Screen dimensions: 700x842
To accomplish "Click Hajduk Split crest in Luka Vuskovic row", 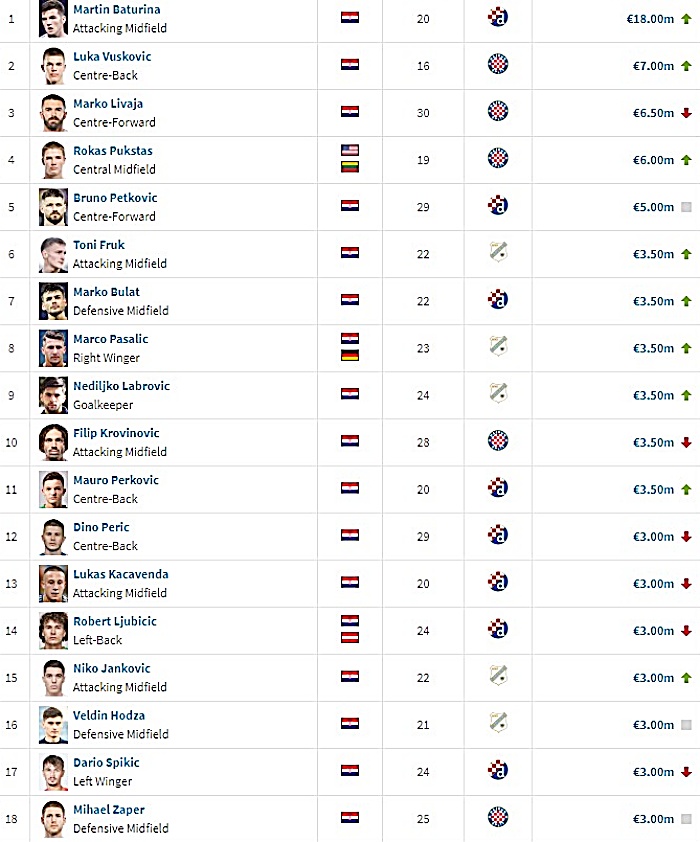I will click(x=498, y=64).
